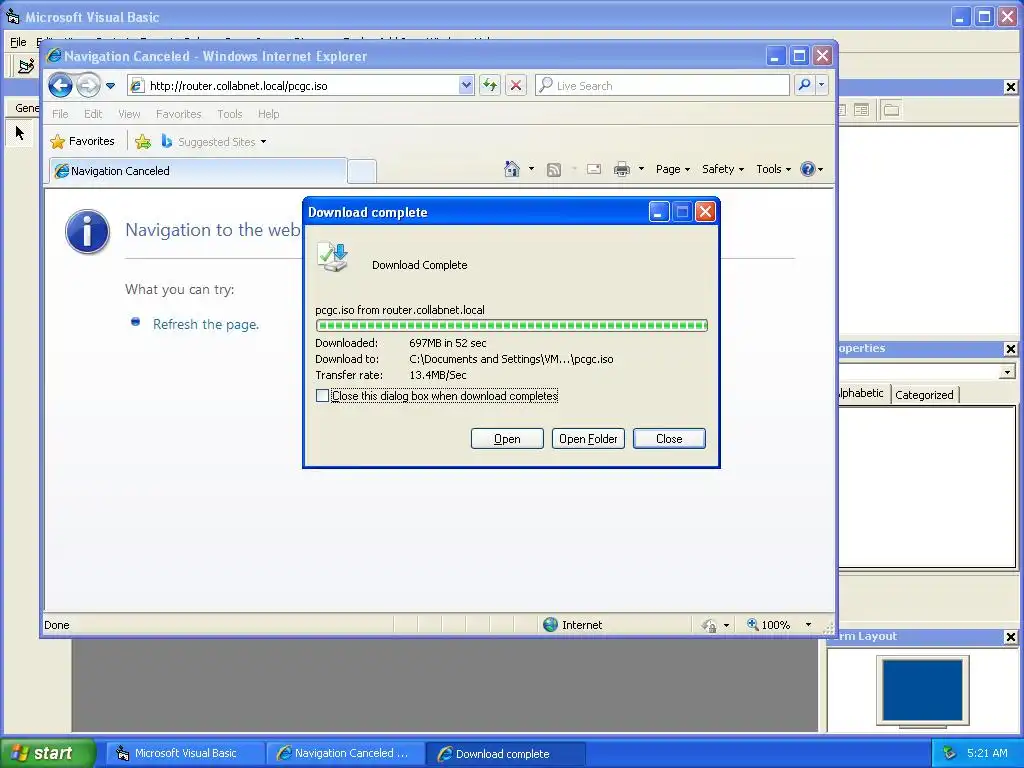
Task: Close the Form Layout panel
Action: point(1010,637)
